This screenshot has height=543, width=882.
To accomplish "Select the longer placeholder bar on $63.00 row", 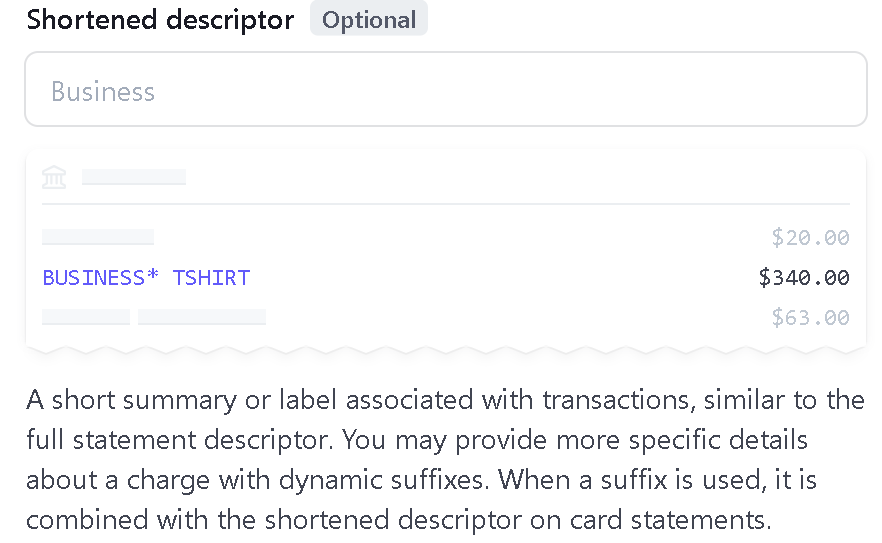I will coord(202,317).
